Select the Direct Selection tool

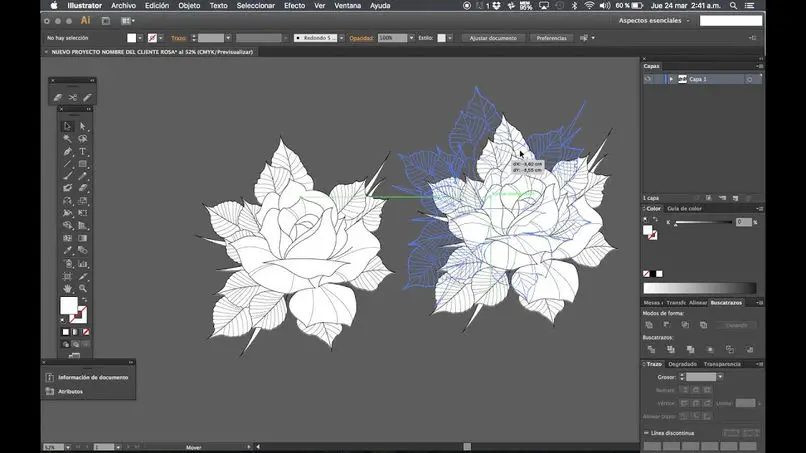pos(83,126)
